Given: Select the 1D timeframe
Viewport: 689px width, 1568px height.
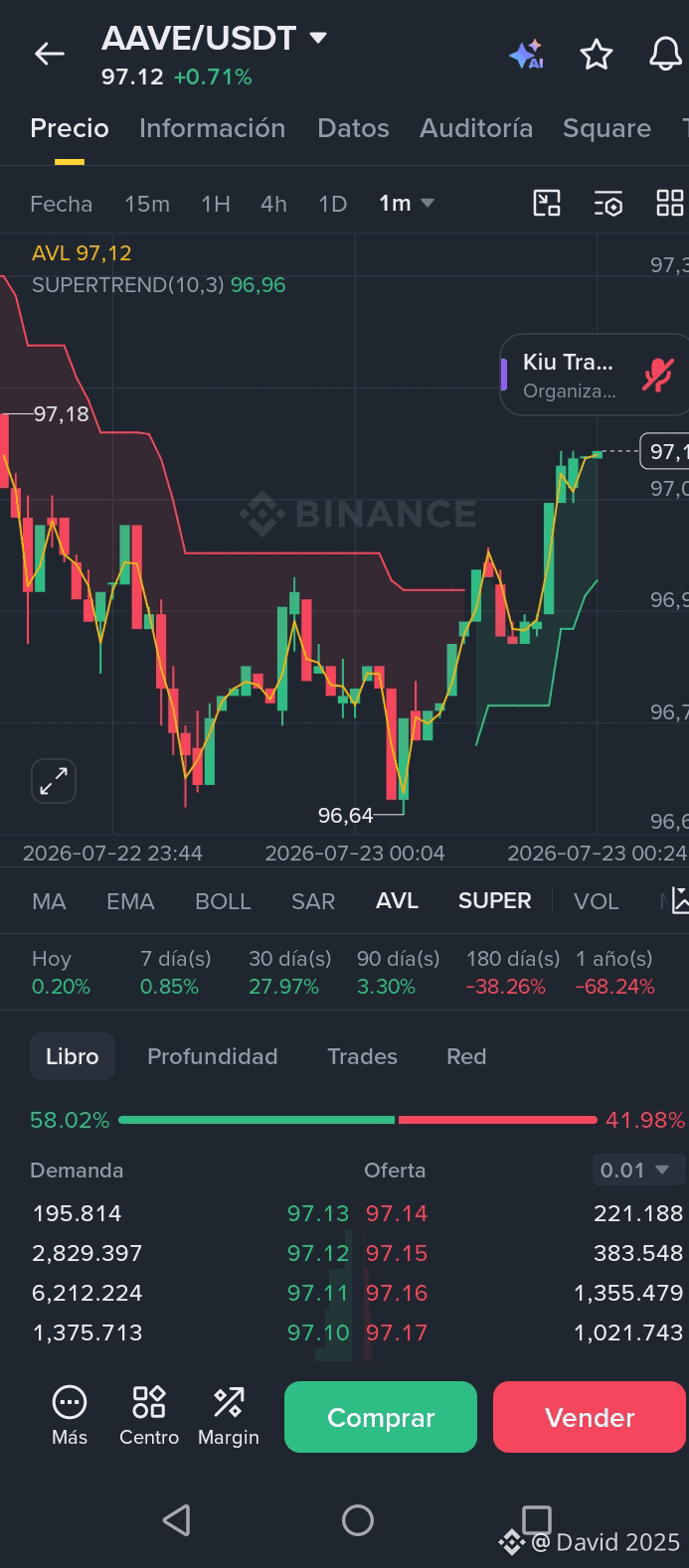Looking at the screenshot, I should pyautogui.click(x=332, y=204).
